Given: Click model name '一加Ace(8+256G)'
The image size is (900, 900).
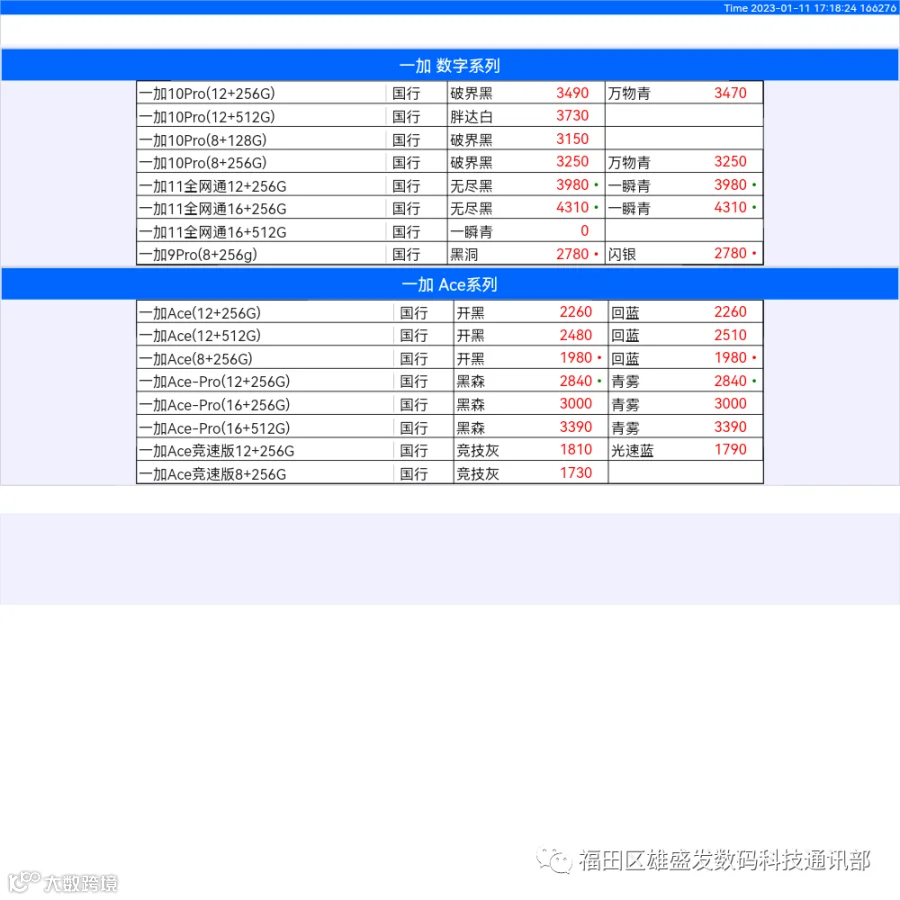Looking at the screenshot, I should click(196, 359).
